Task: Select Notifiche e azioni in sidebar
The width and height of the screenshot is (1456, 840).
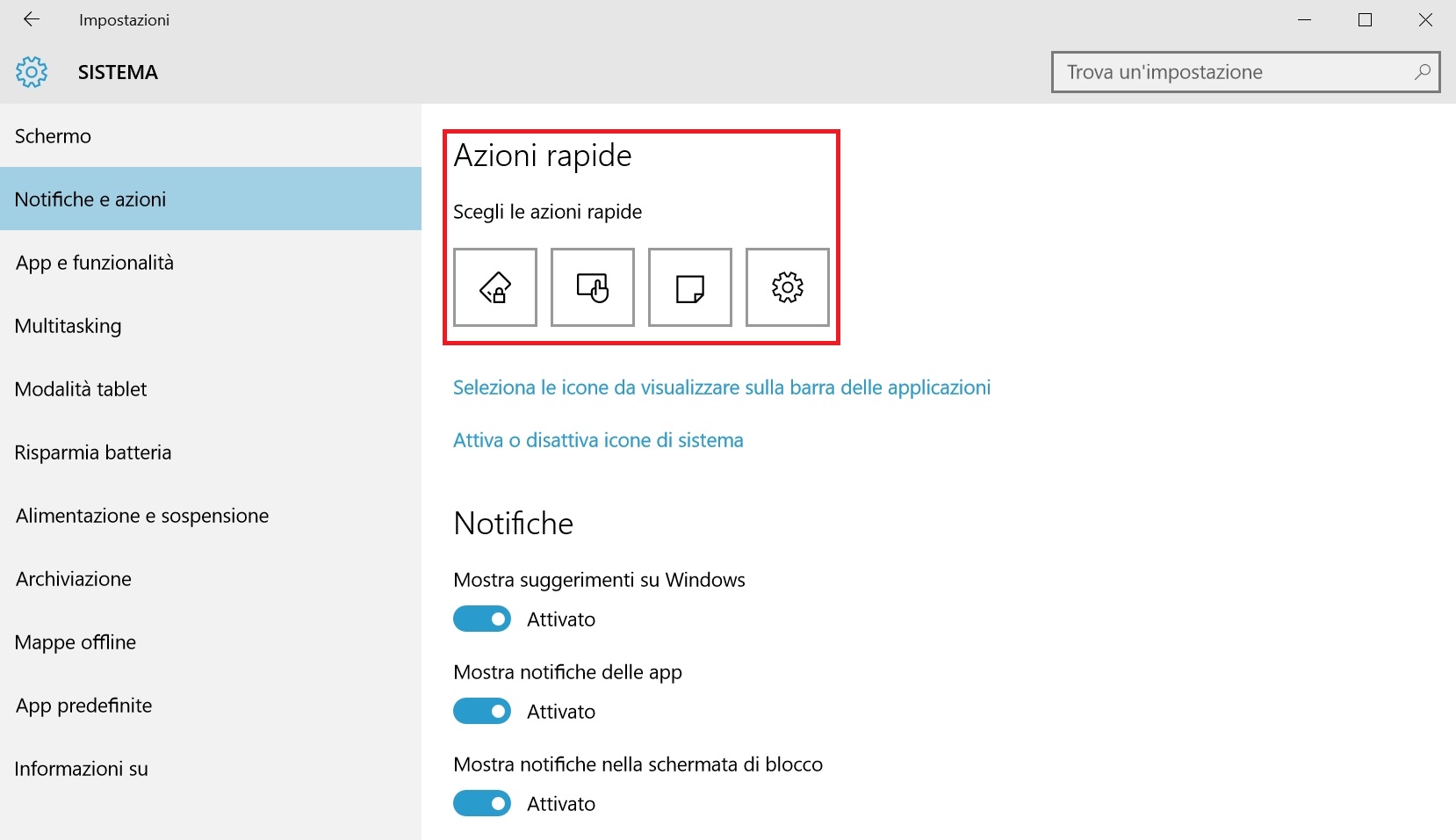Action: [x=211, y=199]
